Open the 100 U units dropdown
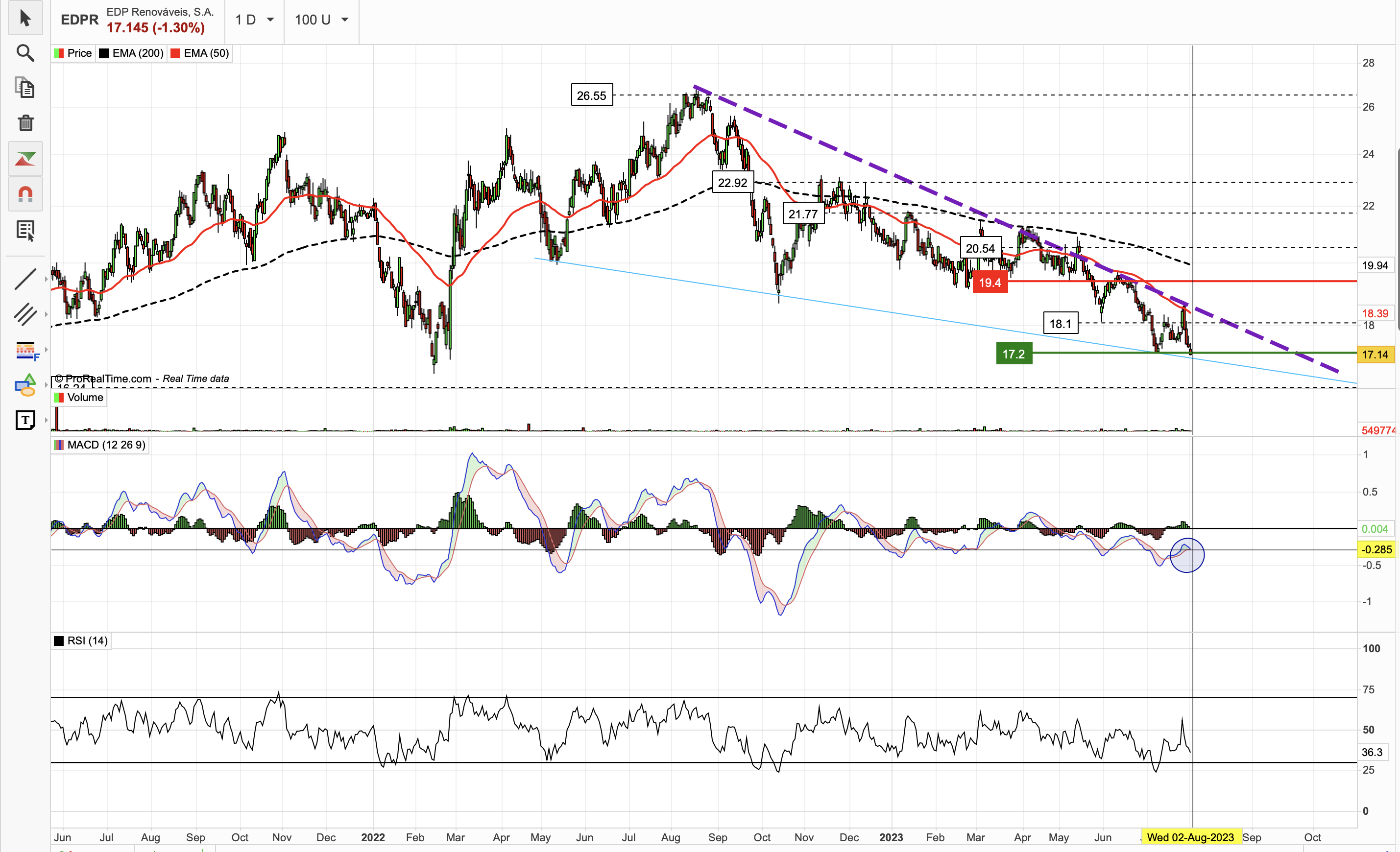 321,20
